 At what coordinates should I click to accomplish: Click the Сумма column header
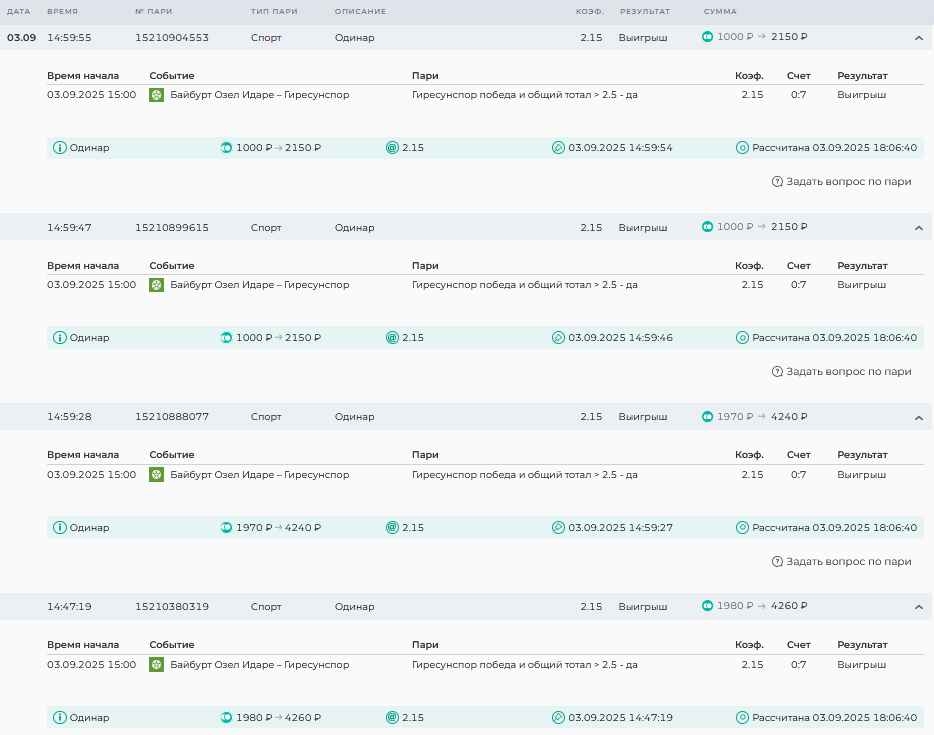click(720, 12)
